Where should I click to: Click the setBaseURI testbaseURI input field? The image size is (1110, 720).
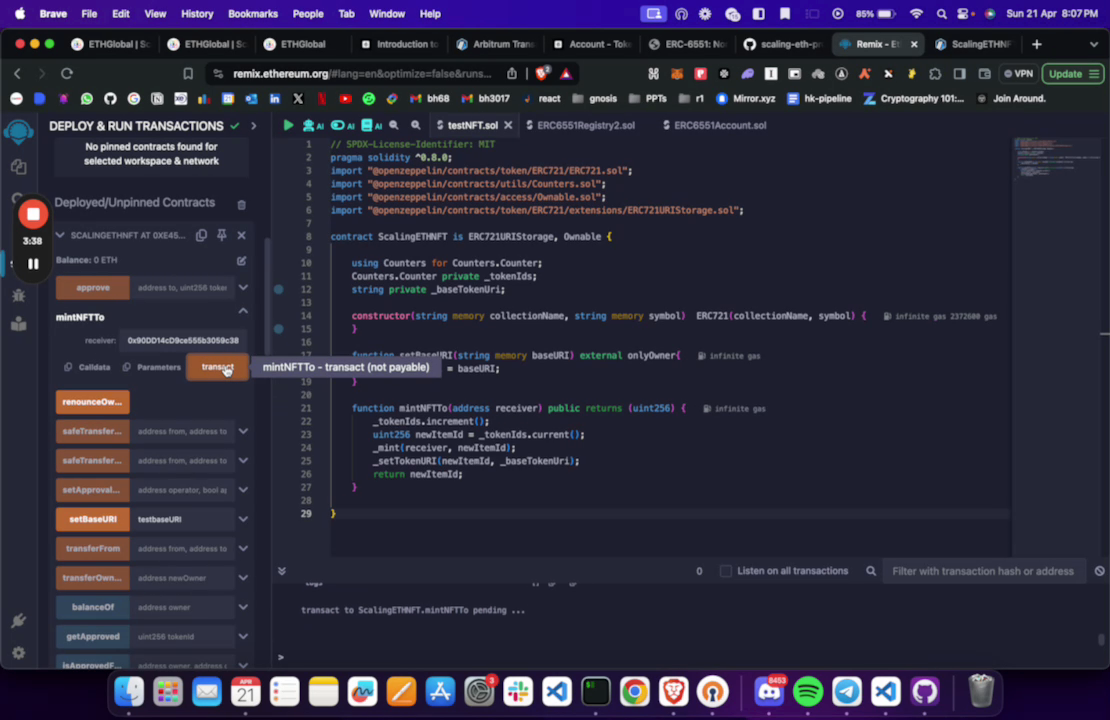[183, 519]
